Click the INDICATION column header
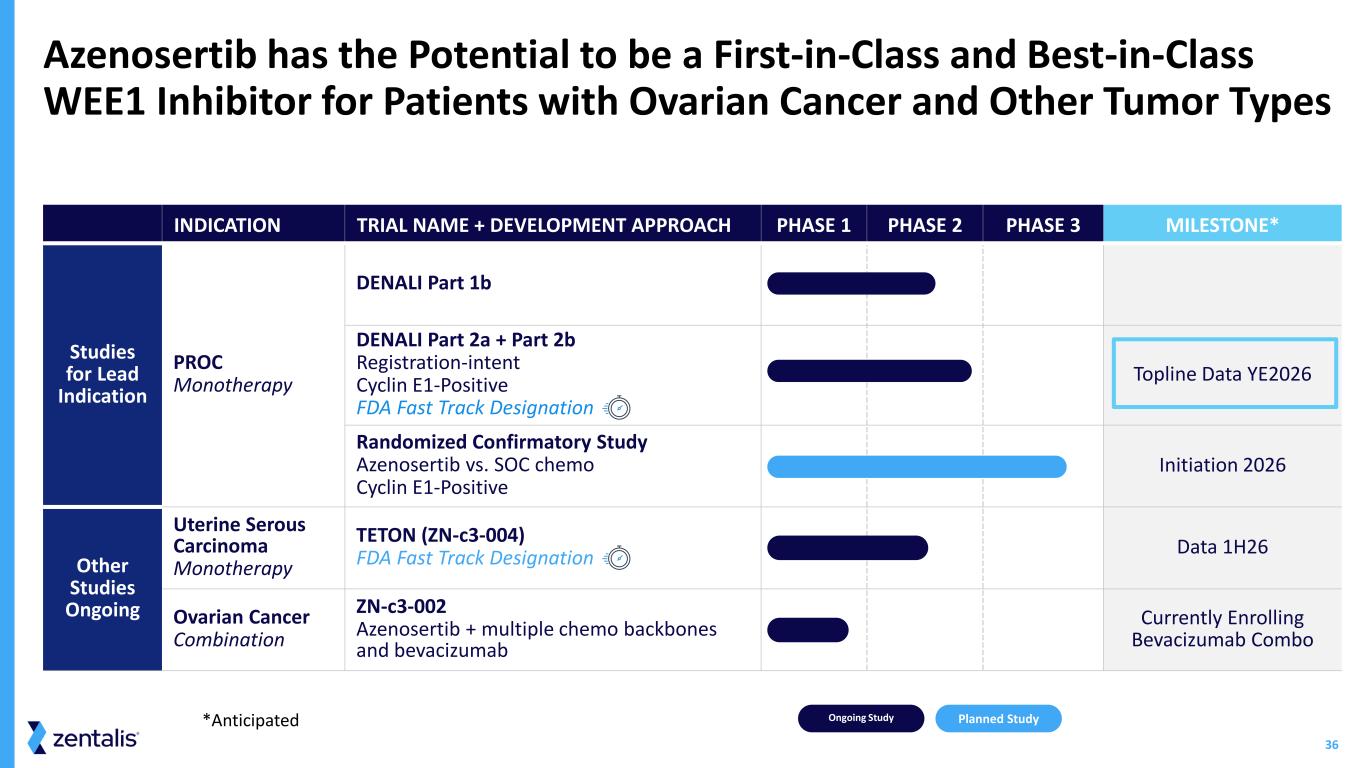This screenshot has width=1365, height=768. pyautogui.click(x=227, y=224)
